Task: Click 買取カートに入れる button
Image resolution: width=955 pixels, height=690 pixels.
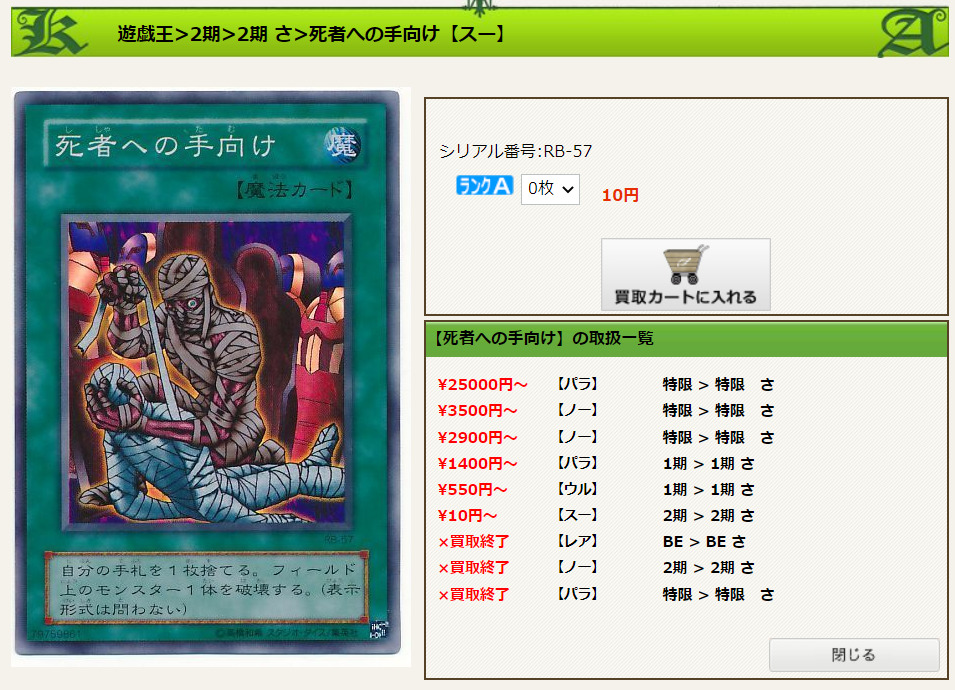Action: tap(686, 274)
